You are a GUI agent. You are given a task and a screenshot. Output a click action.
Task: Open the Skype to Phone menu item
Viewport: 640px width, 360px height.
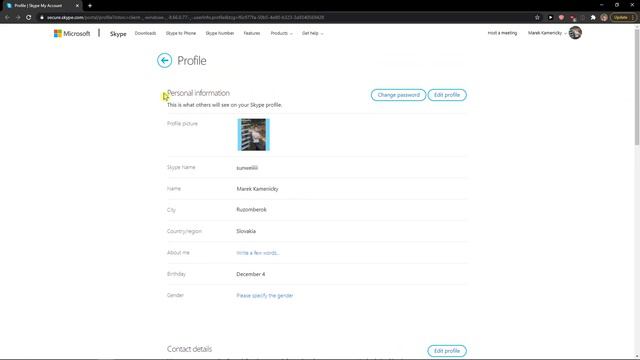point(181,33)
